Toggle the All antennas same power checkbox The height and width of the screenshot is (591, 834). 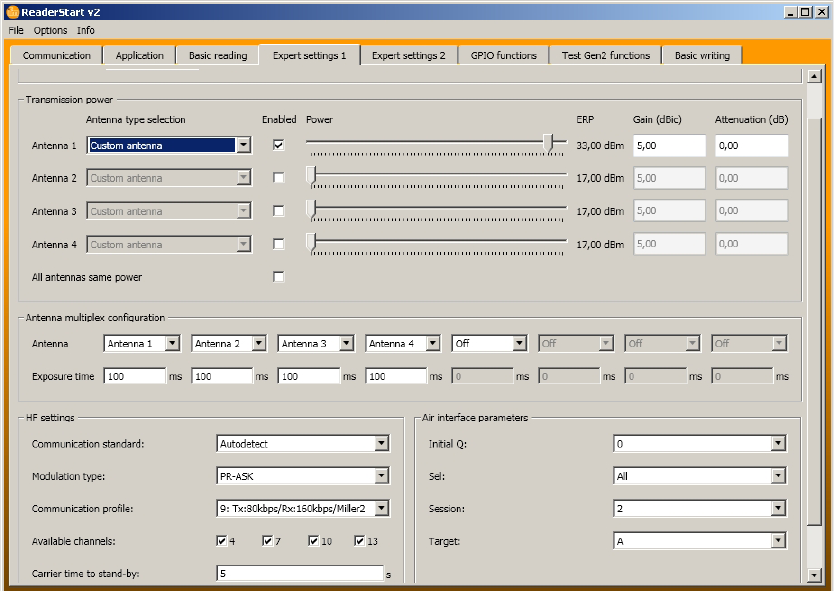click(279, 277)
